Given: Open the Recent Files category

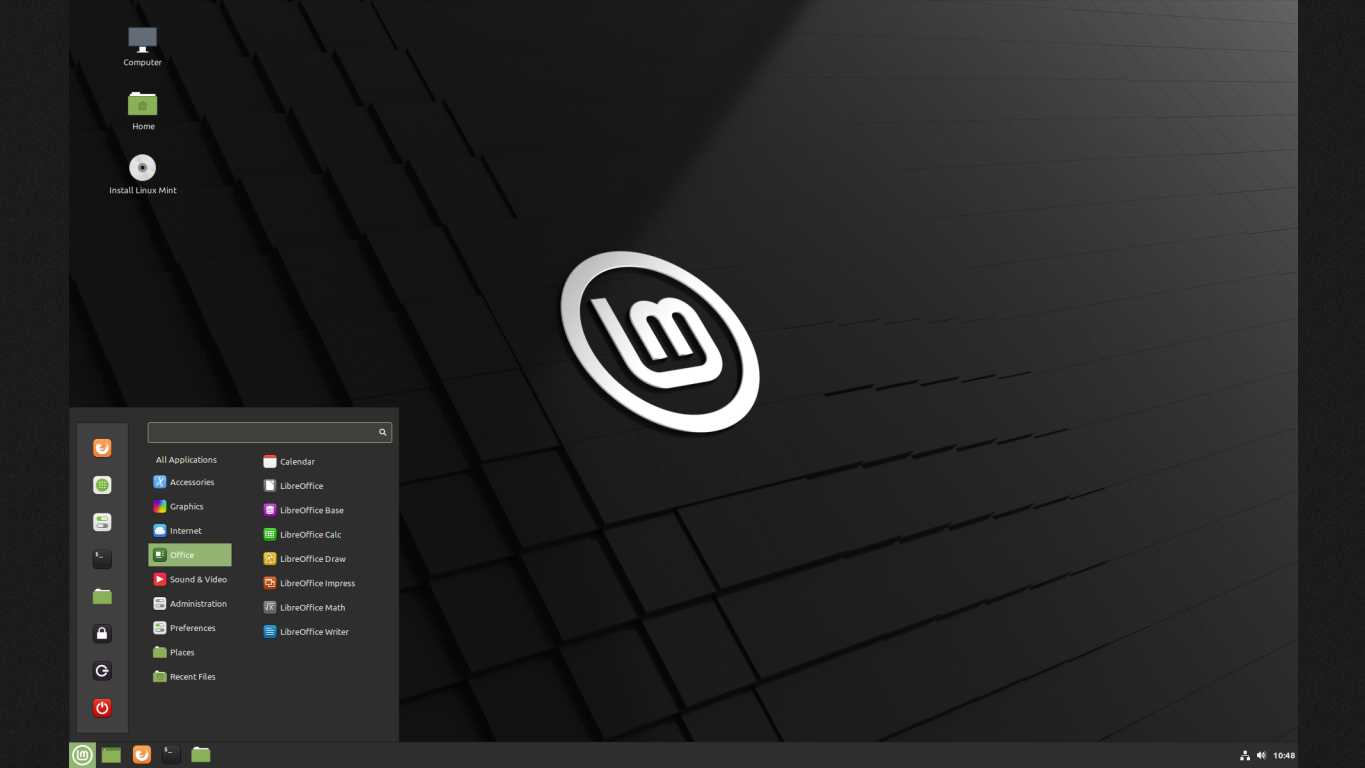Looking at the screenshot, I should [190, 677].
